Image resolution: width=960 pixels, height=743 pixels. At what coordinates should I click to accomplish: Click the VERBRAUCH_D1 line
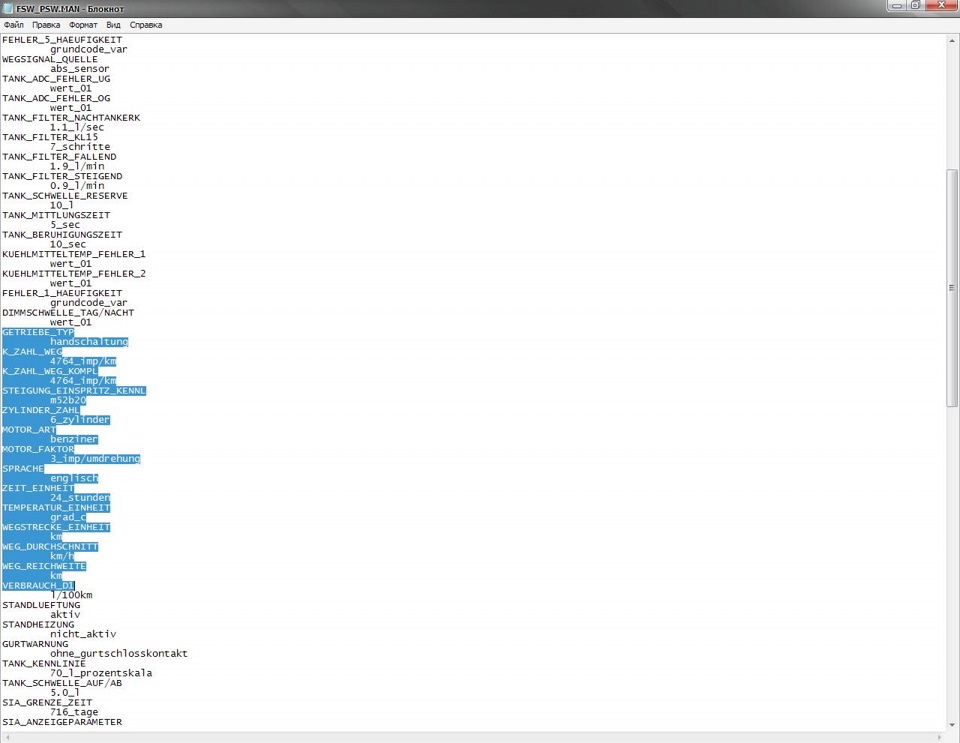(38, 586)
